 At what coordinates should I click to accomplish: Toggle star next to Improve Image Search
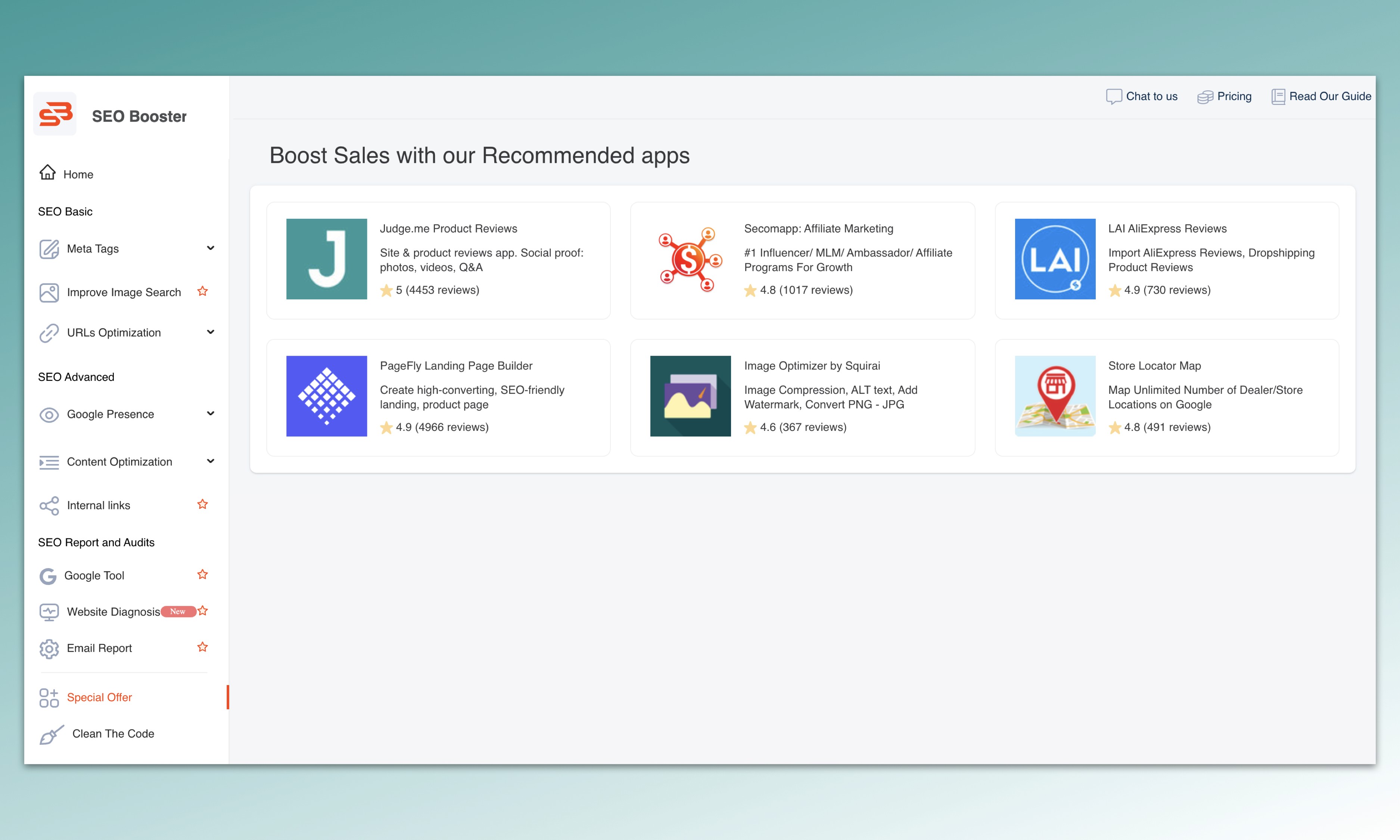[x=203, y=292]
